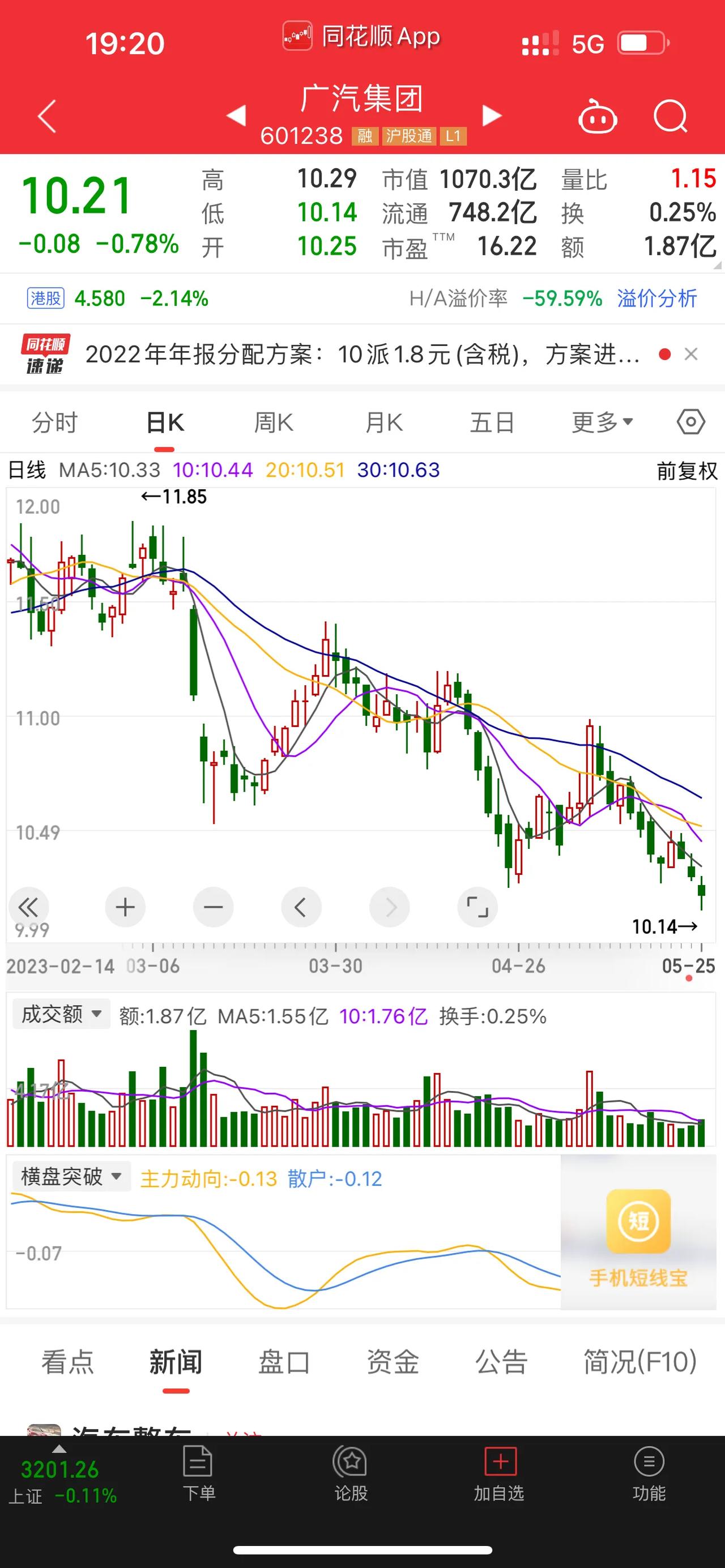Screen dimensions: 725x1568
Task: Open the 公告 tab
Action: pos(501,1362)
